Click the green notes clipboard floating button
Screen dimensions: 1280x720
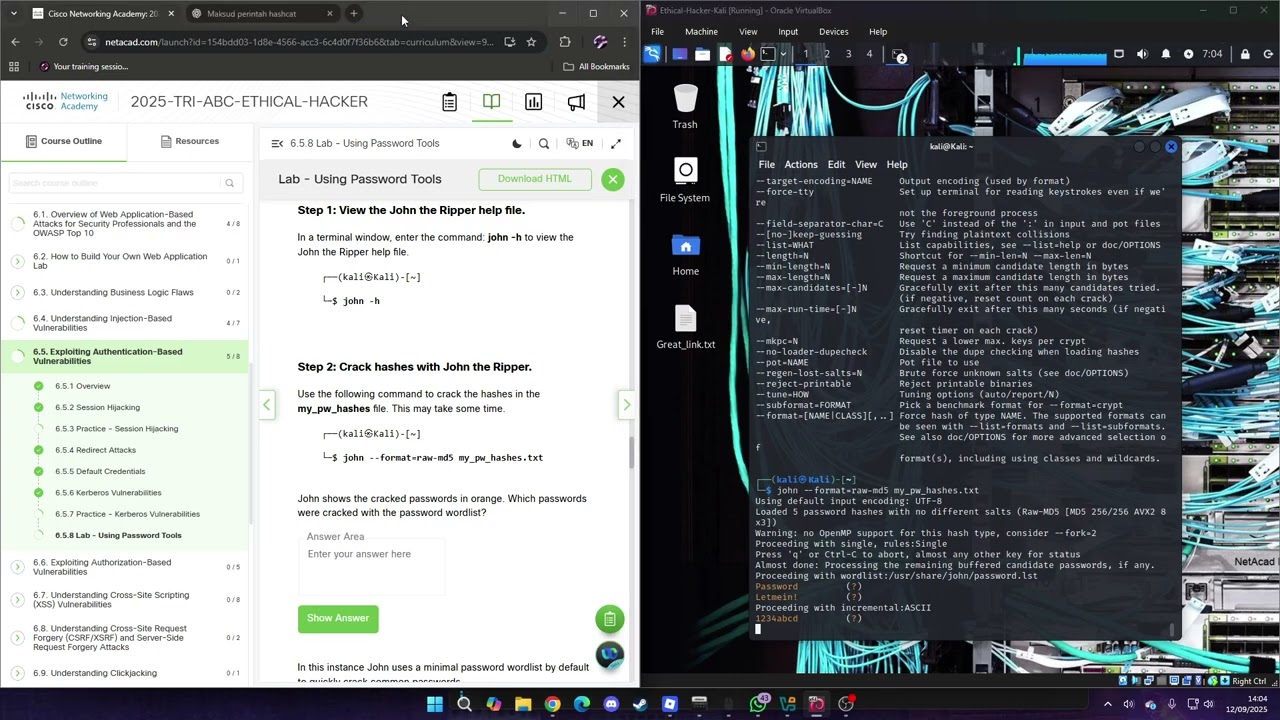tap(609, 619)
